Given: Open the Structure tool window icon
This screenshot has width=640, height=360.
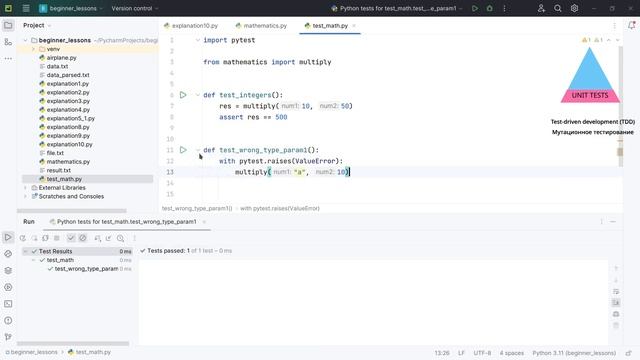Looking at the screenshot, I should pyautogui.click(x=8, y=42).
